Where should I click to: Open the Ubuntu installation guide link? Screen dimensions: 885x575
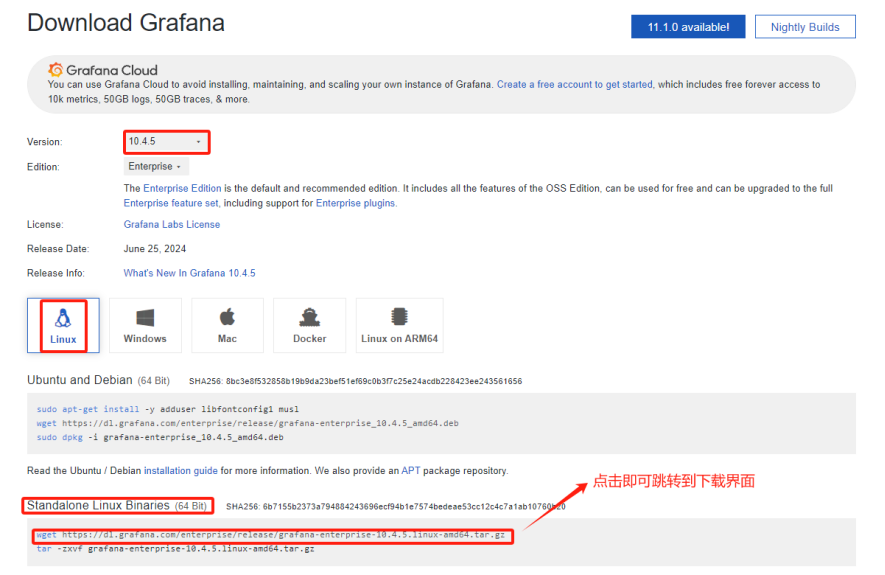click(181, 471)
